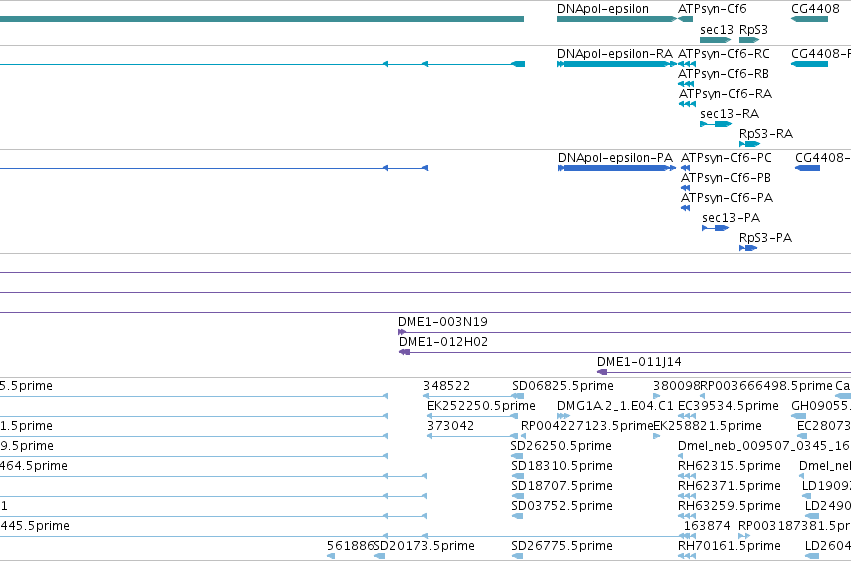
Task: Click the ATPsyn-Cf6 gene label
Action: [x=712, y=9]
